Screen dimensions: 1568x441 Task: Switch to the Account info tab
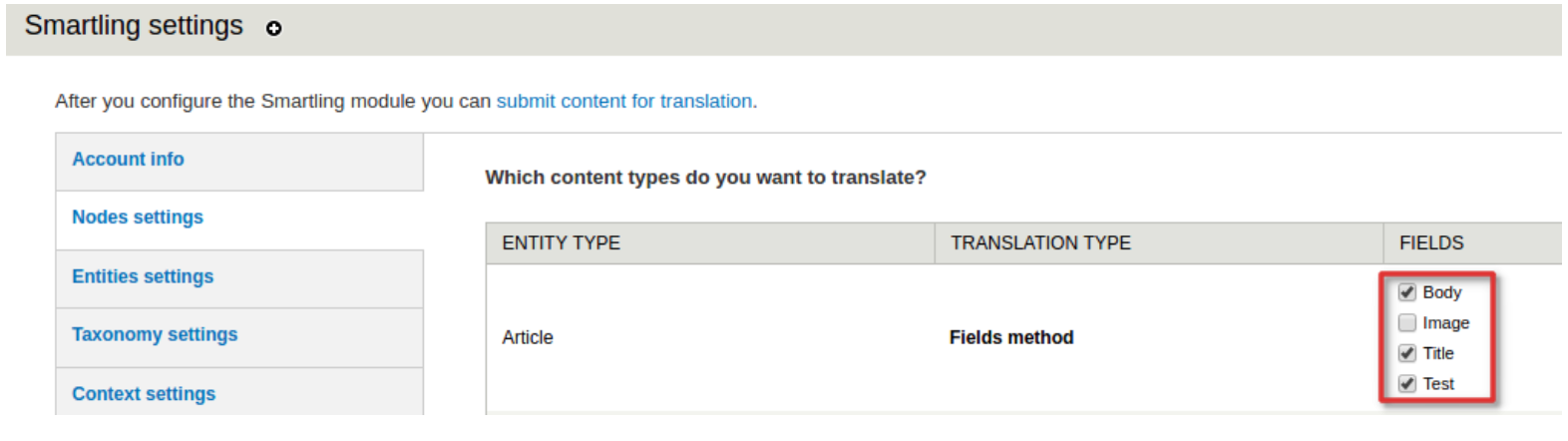[x=128, y=160]
